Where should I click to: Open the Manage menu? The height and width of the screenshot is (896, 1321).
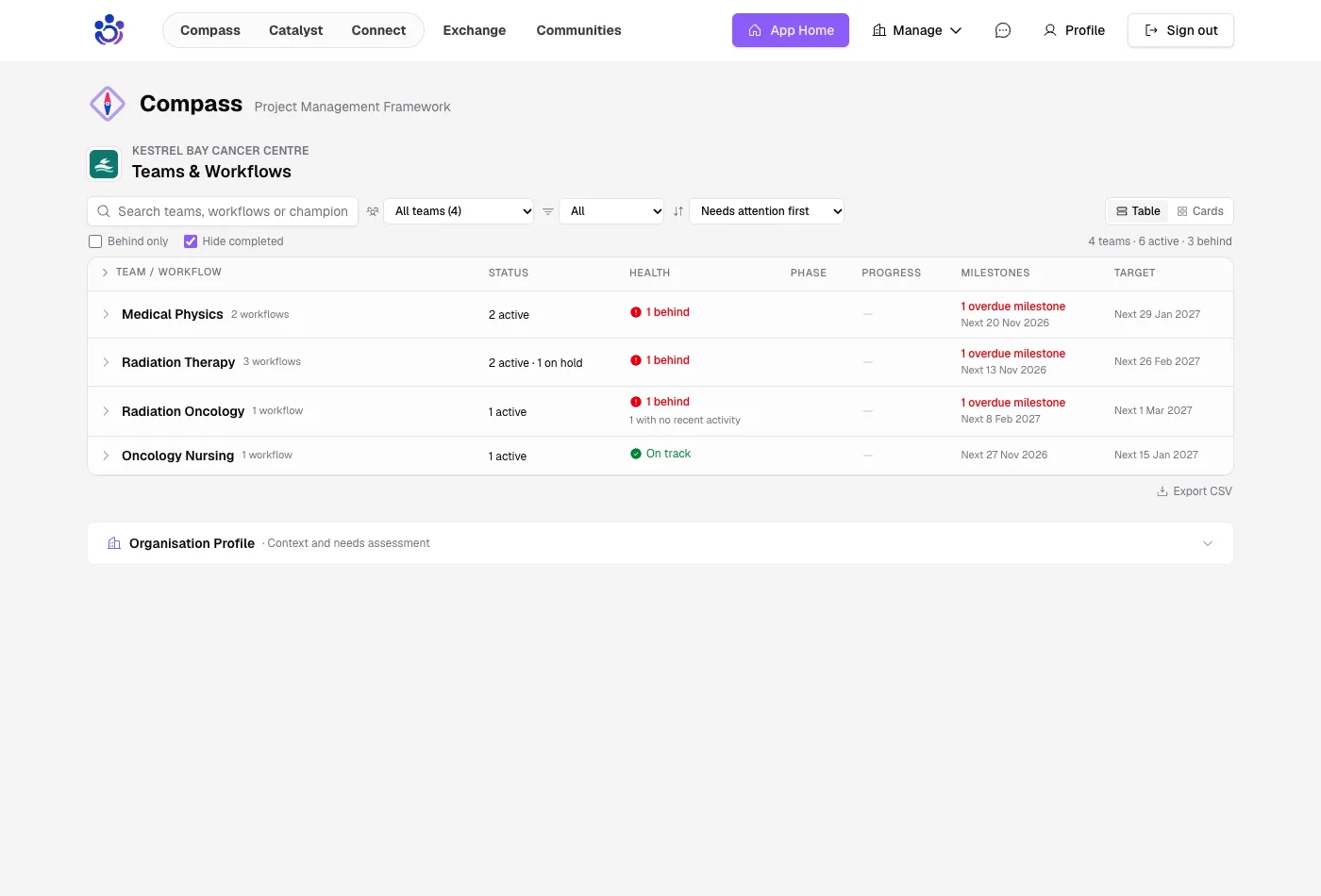point(917,30)
